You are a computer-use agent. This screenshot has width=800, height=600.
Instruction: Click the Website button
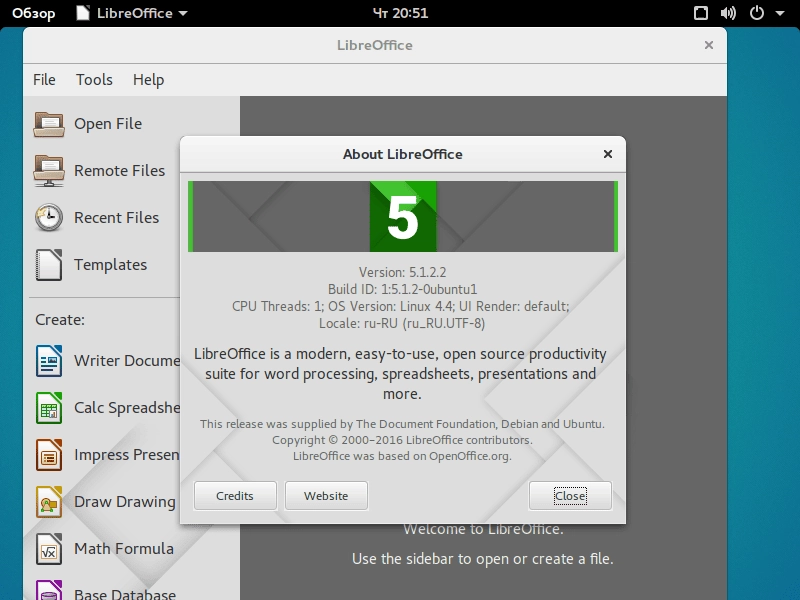[x=326, y=496]
